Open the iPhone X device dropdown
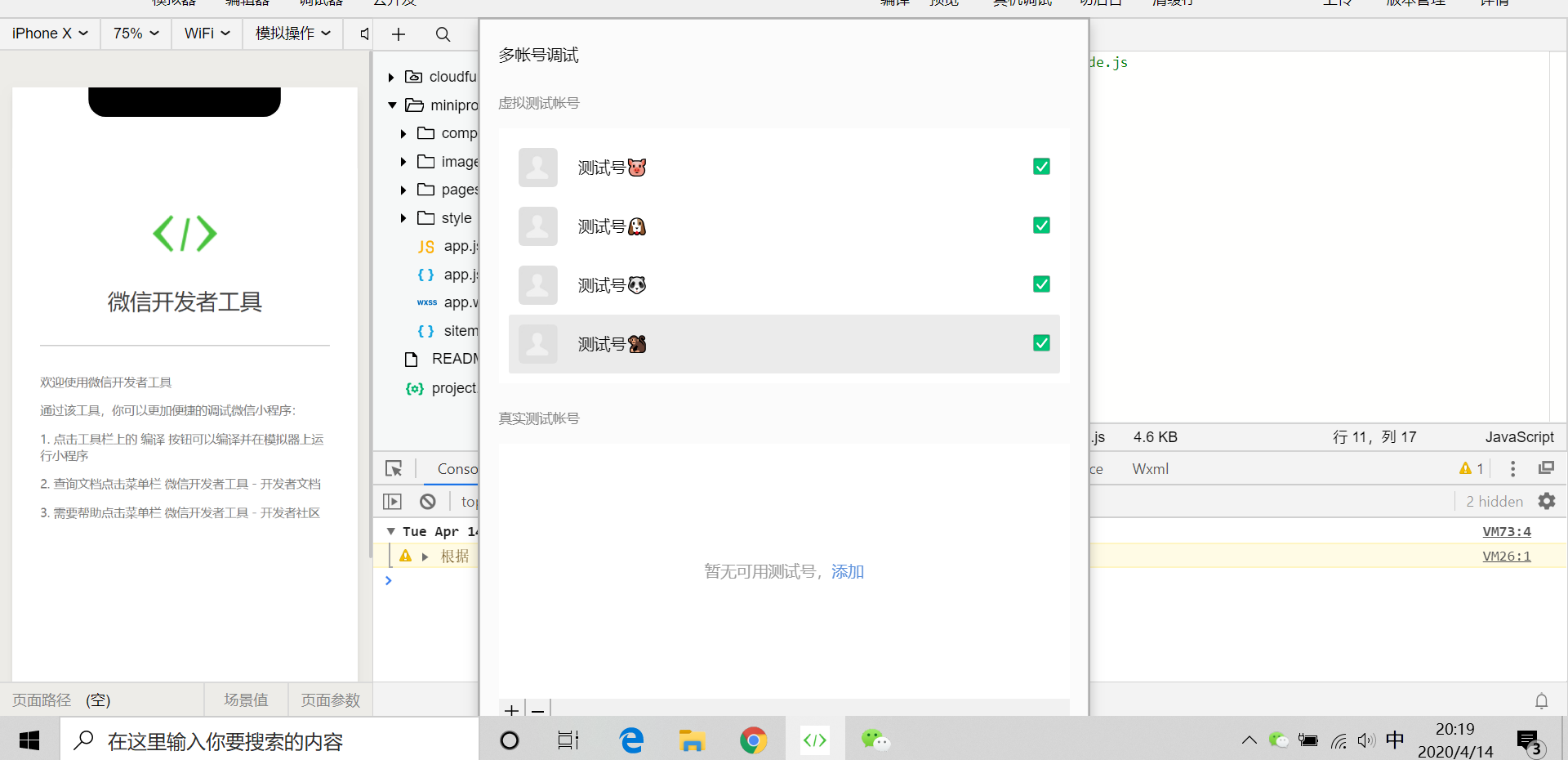The width and height of the screenshot is (1568, 760). point(50,34)
